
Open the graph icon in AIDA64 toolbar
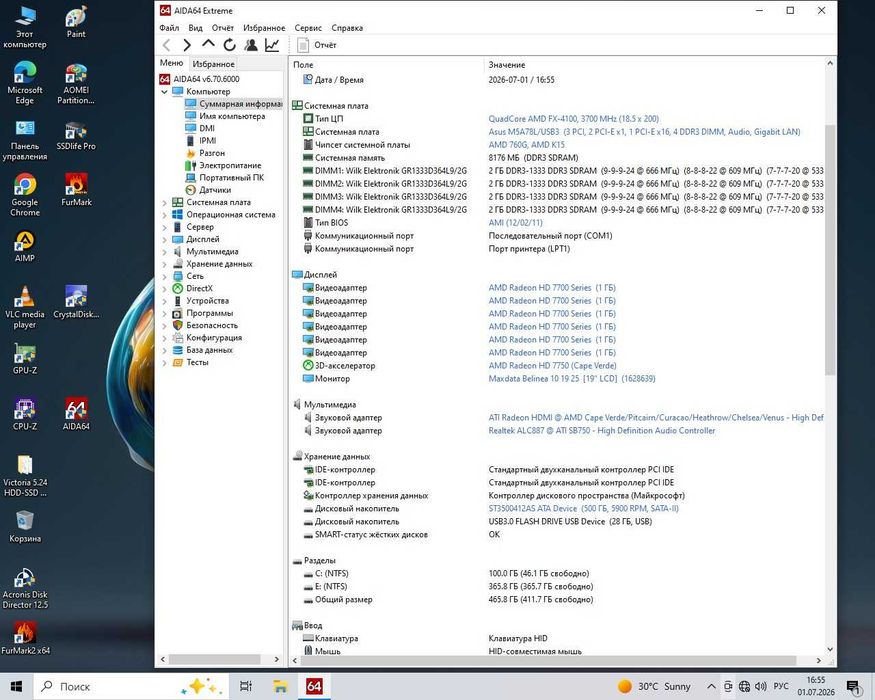click(x=272, y=45)
